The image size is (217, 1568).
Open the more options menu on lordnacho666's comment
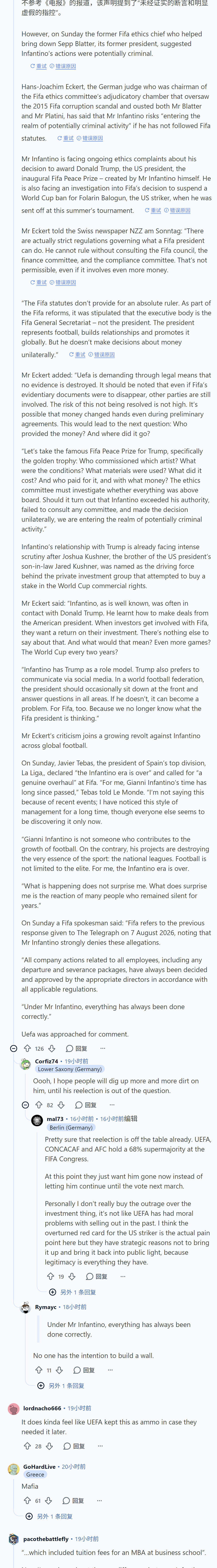coord(100,1446)
